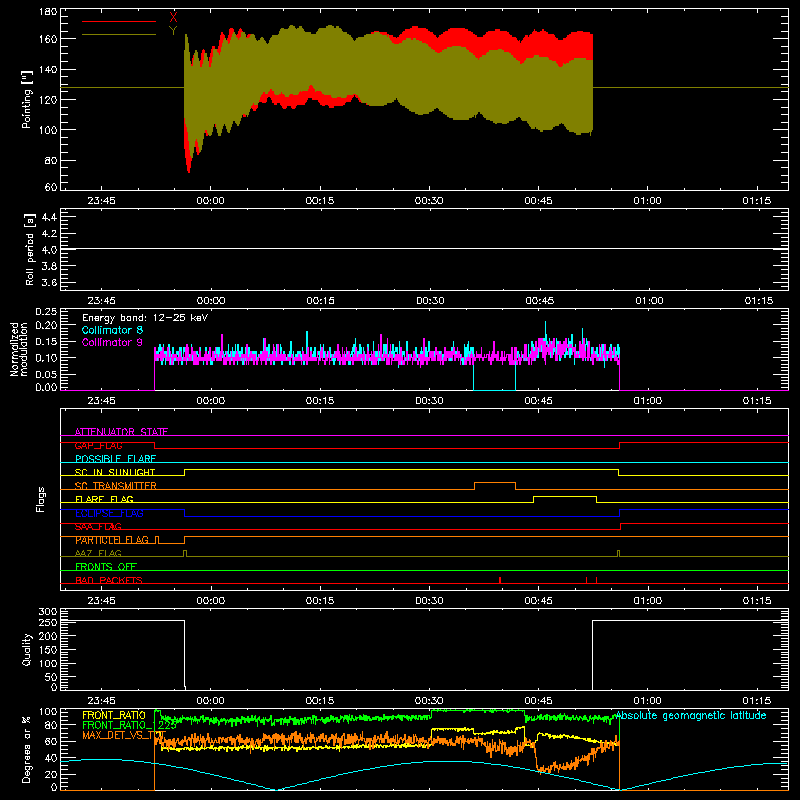The height and width of the screenshot is (800, 800).
Task: Click the BAD_PACKETS label
Action: 109,580
